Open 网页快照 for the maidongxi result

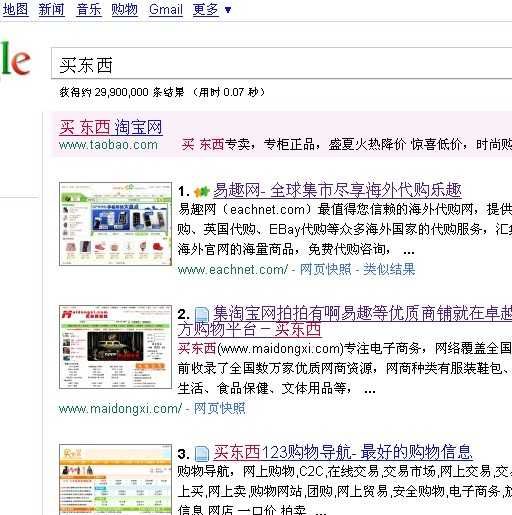[x=220, y=408]
